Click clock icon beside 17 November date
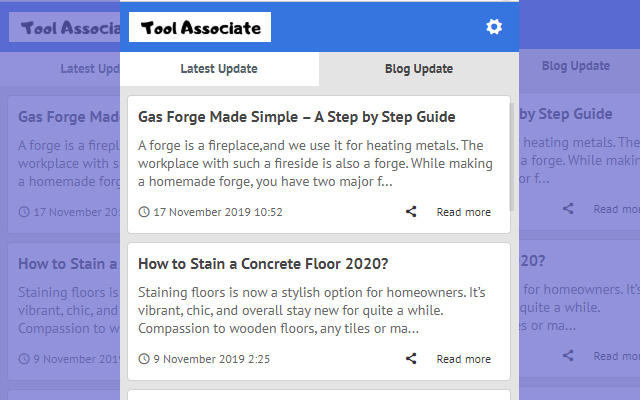 pyautogui.click(x=144, y=212)
